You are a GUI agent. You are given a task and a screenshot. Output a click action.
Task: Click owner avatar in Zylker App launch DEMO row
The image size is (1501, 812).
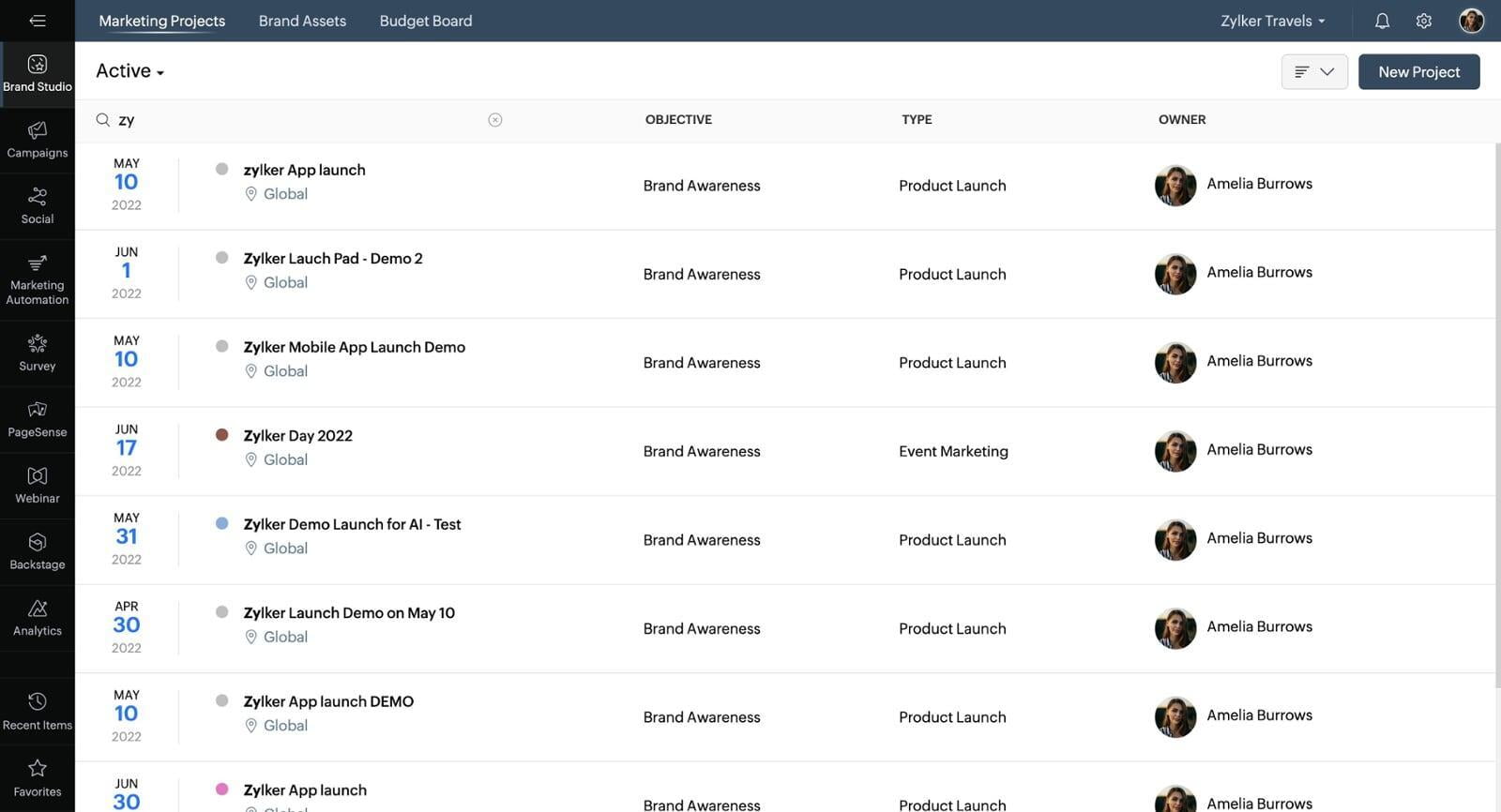1175,717
